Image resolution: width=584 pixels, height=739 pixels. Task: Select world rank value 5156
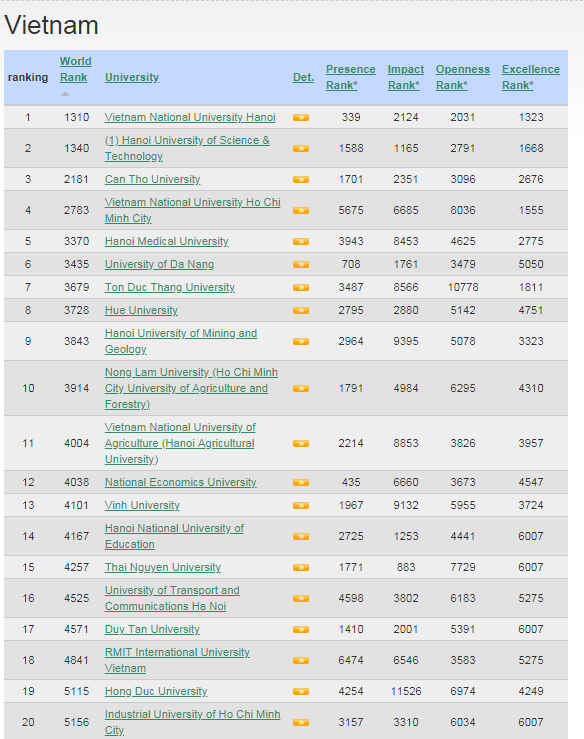pyautogui.click(x=76, y=723)
